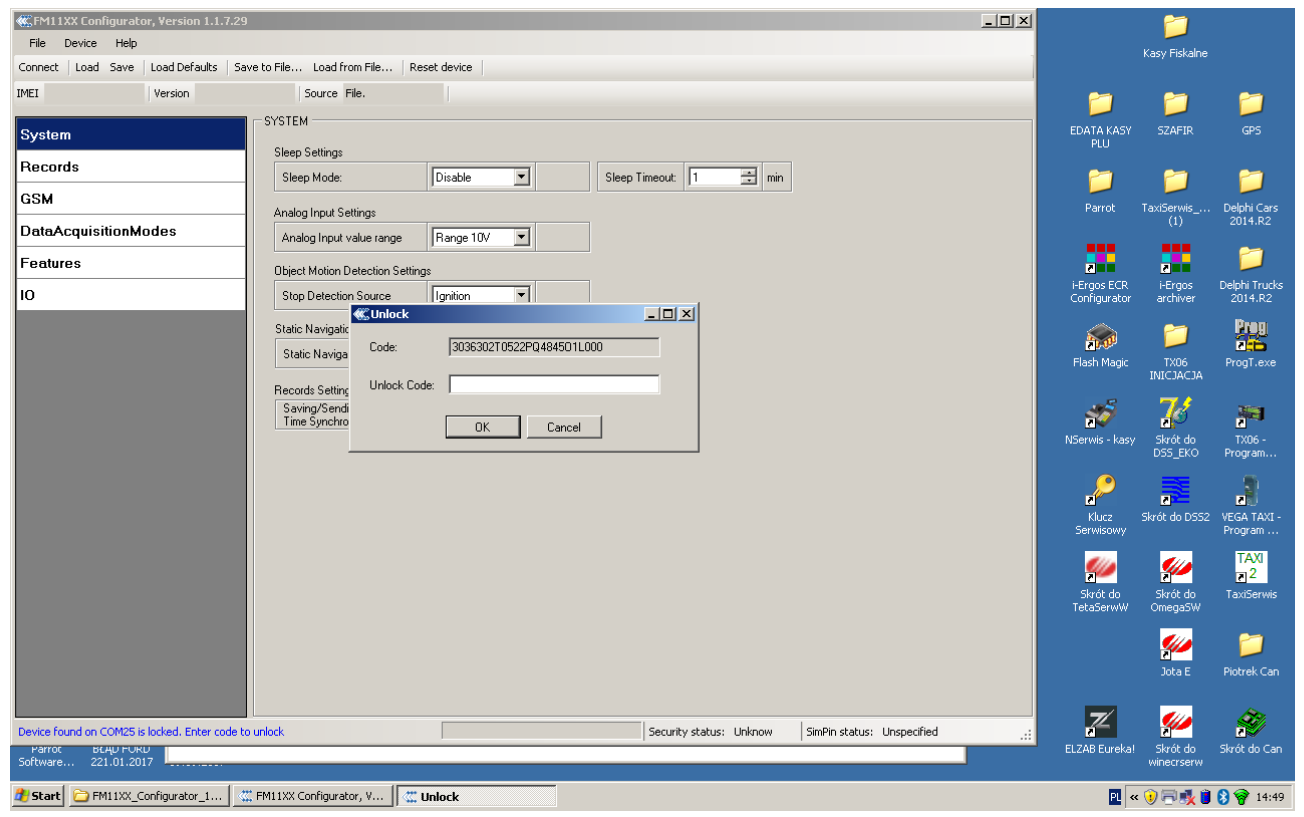
Task: Click the Windows Start button
Action: tap(38, 796)
